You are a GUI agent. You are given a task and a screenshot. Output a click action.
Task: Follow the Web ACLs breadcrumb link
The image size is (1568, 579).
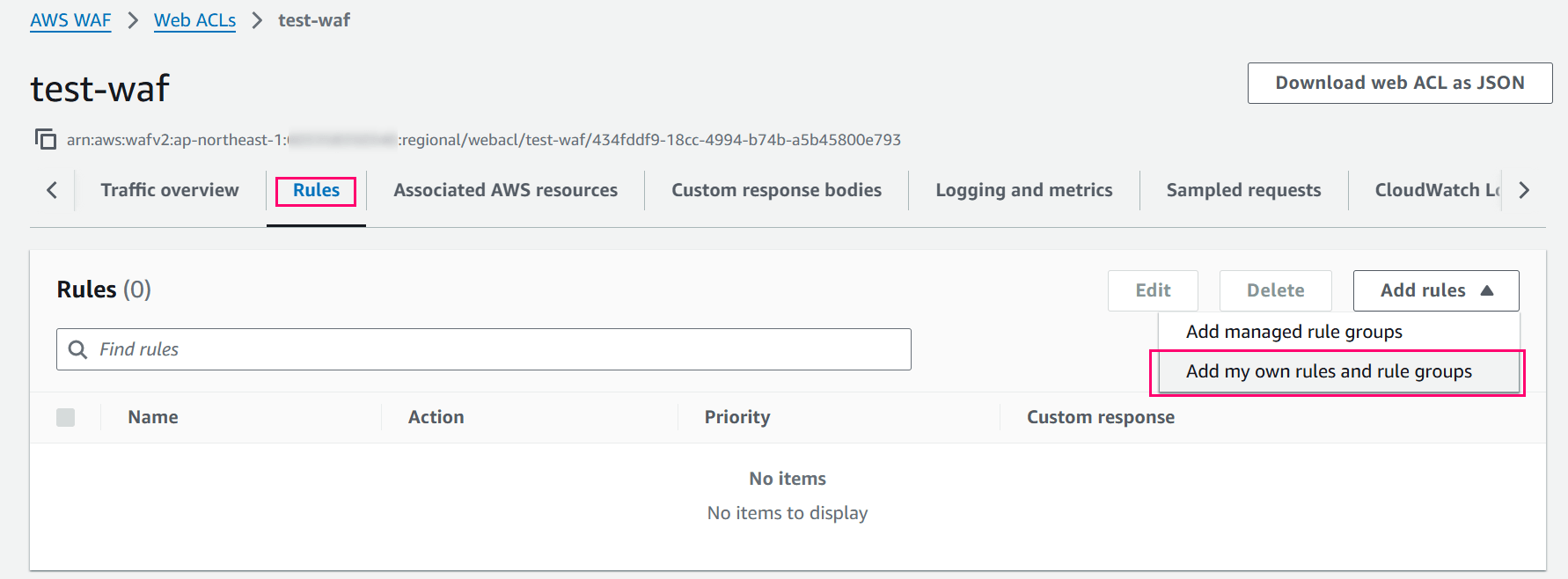tap(194, 20)
